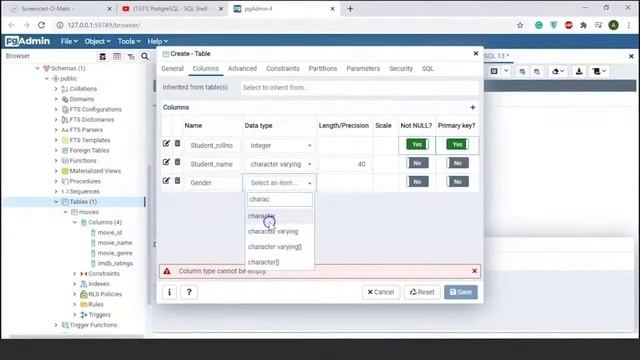This screenshot has width=640, height=360.
Task: Open a new browser tab
Action: tap(350, 9)
